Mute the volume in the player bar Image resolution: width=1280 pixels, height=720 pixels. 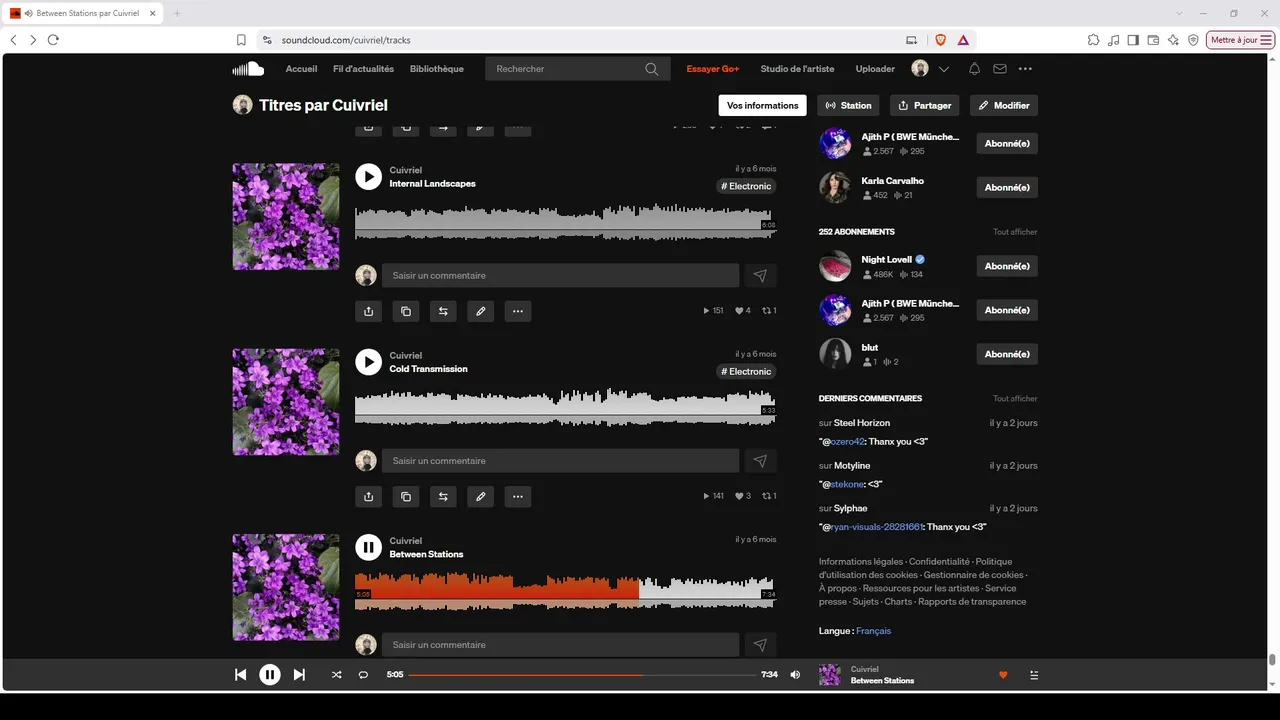point(795,675)
